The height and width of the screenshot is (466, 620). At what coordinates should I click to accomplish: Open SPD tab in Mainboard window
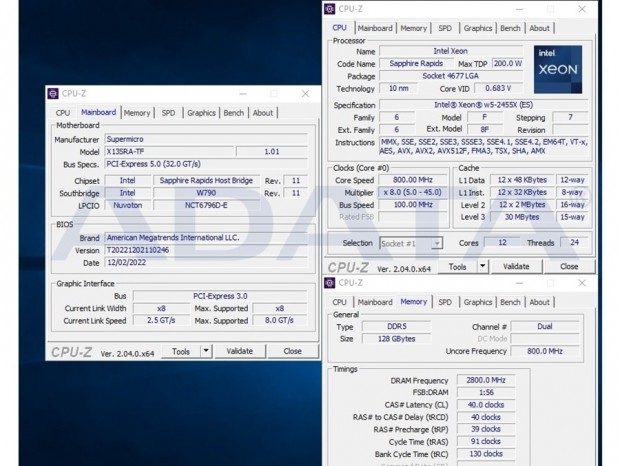coord(168,113)
